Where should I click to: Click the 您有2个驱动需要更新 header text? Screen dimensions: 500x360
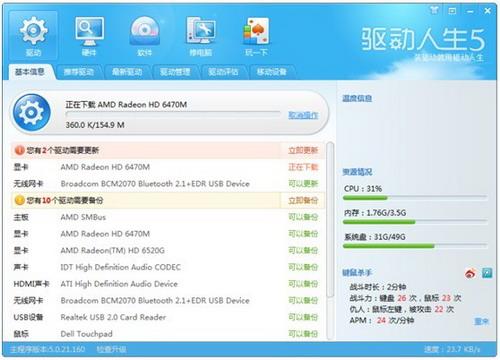63,150
